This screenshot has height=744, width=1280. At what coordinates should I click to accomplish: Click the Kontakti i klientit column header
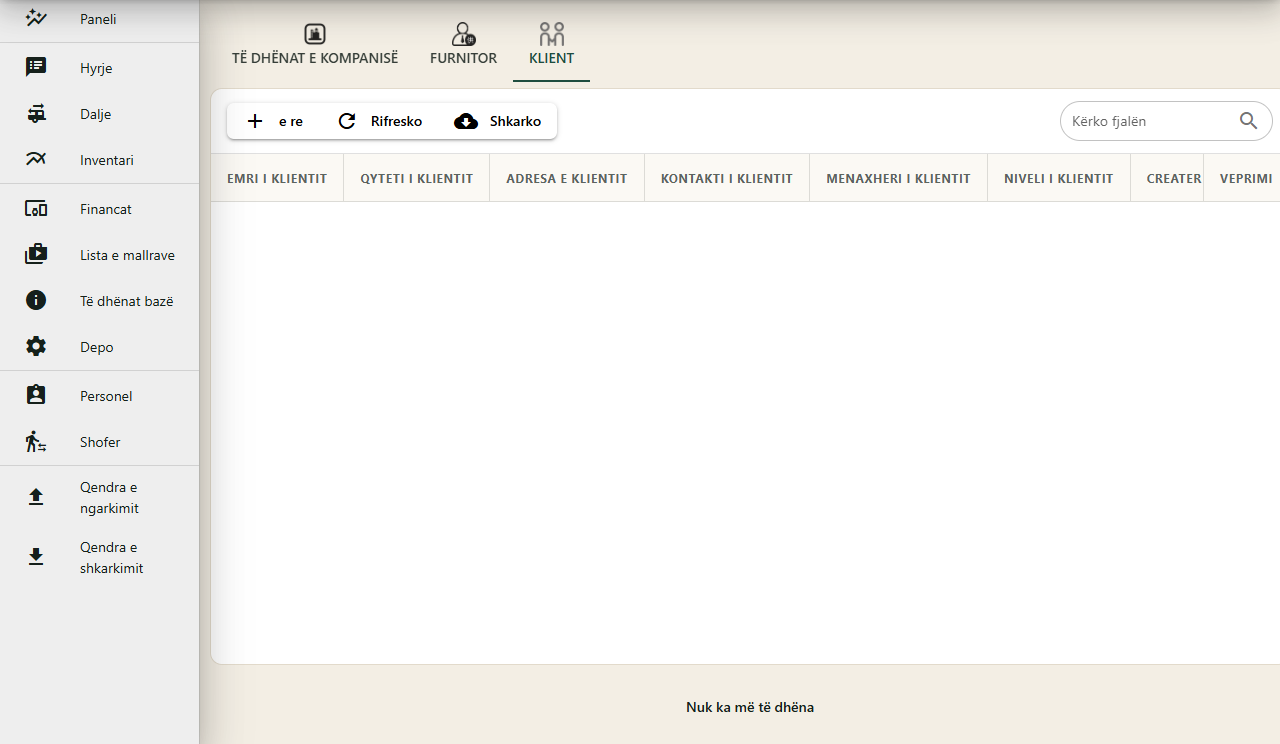[727, 178]
